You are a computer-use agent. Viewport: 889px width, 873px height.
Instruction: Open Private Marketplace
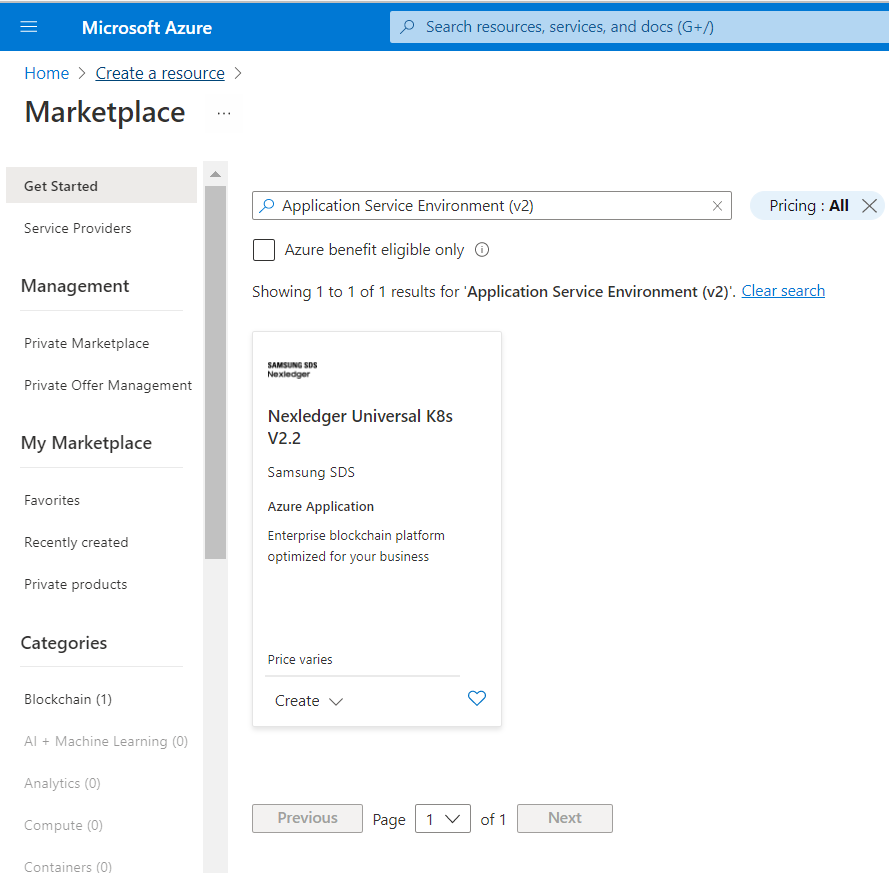86,343
